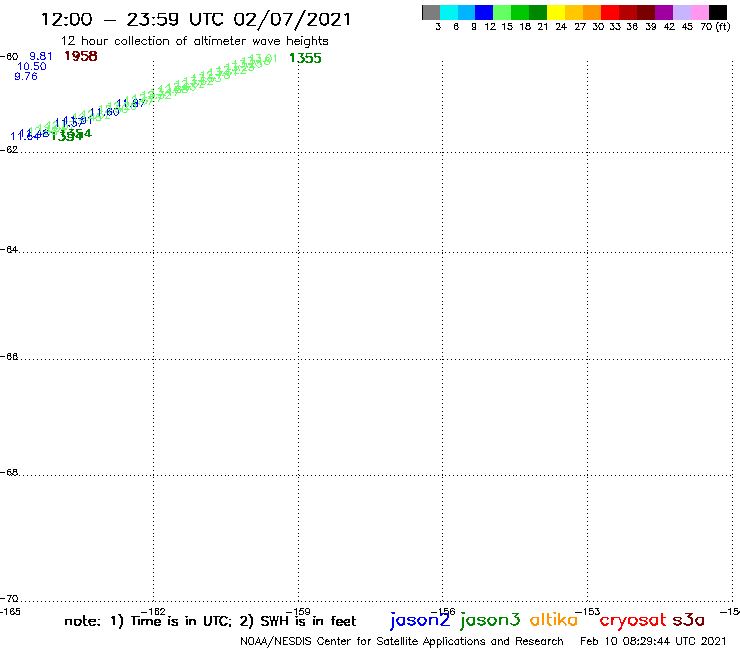Click the blue '9.76' wave height value
This screenshot has width=740, height=650.
[26, 76]
